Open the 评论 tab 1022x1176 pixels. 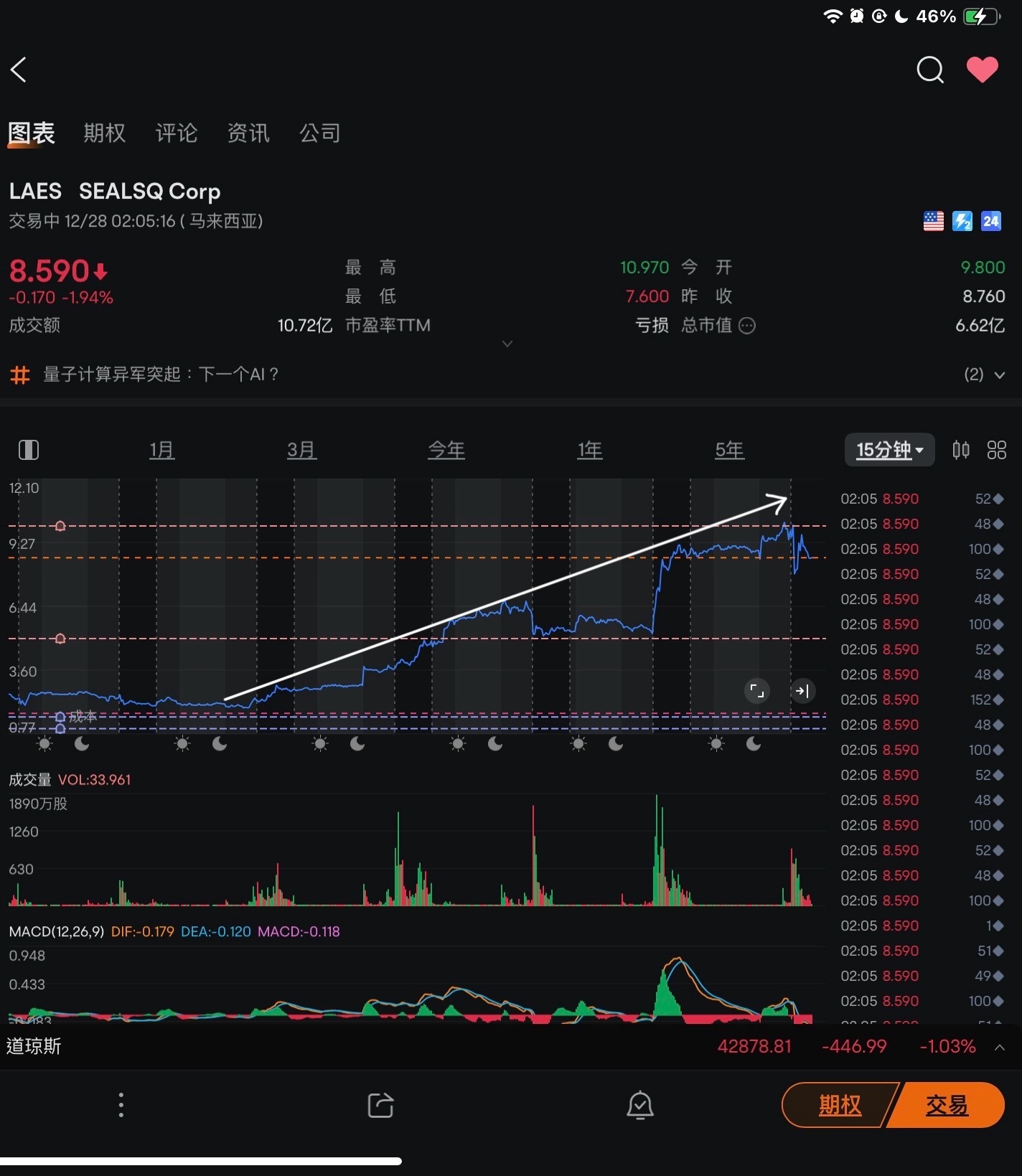pyautogui.click(x=177, y=133)
